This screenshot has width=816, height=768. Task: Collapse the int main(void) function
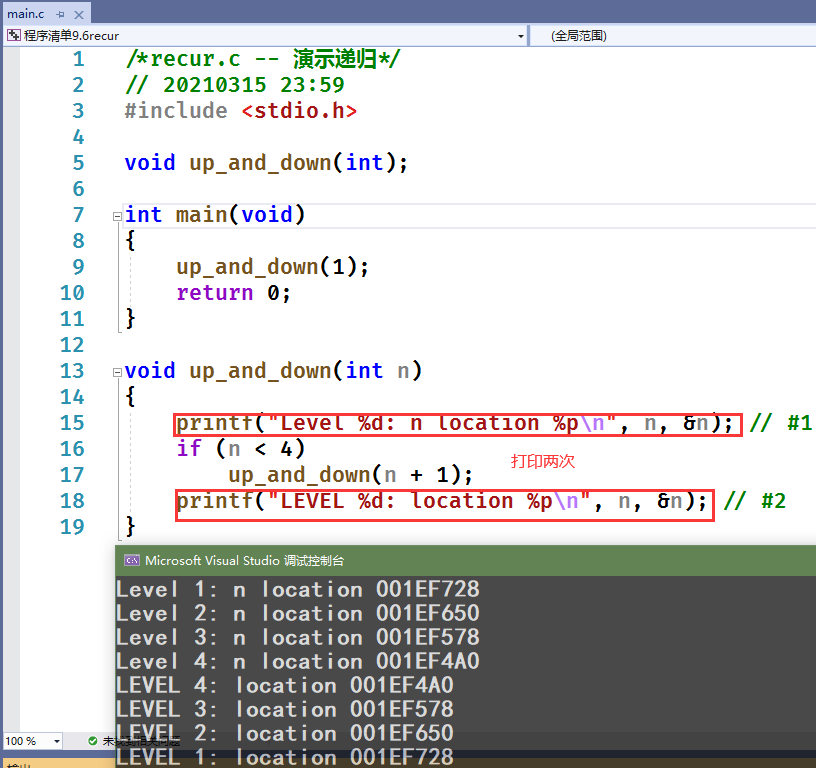tap(117, 216)
